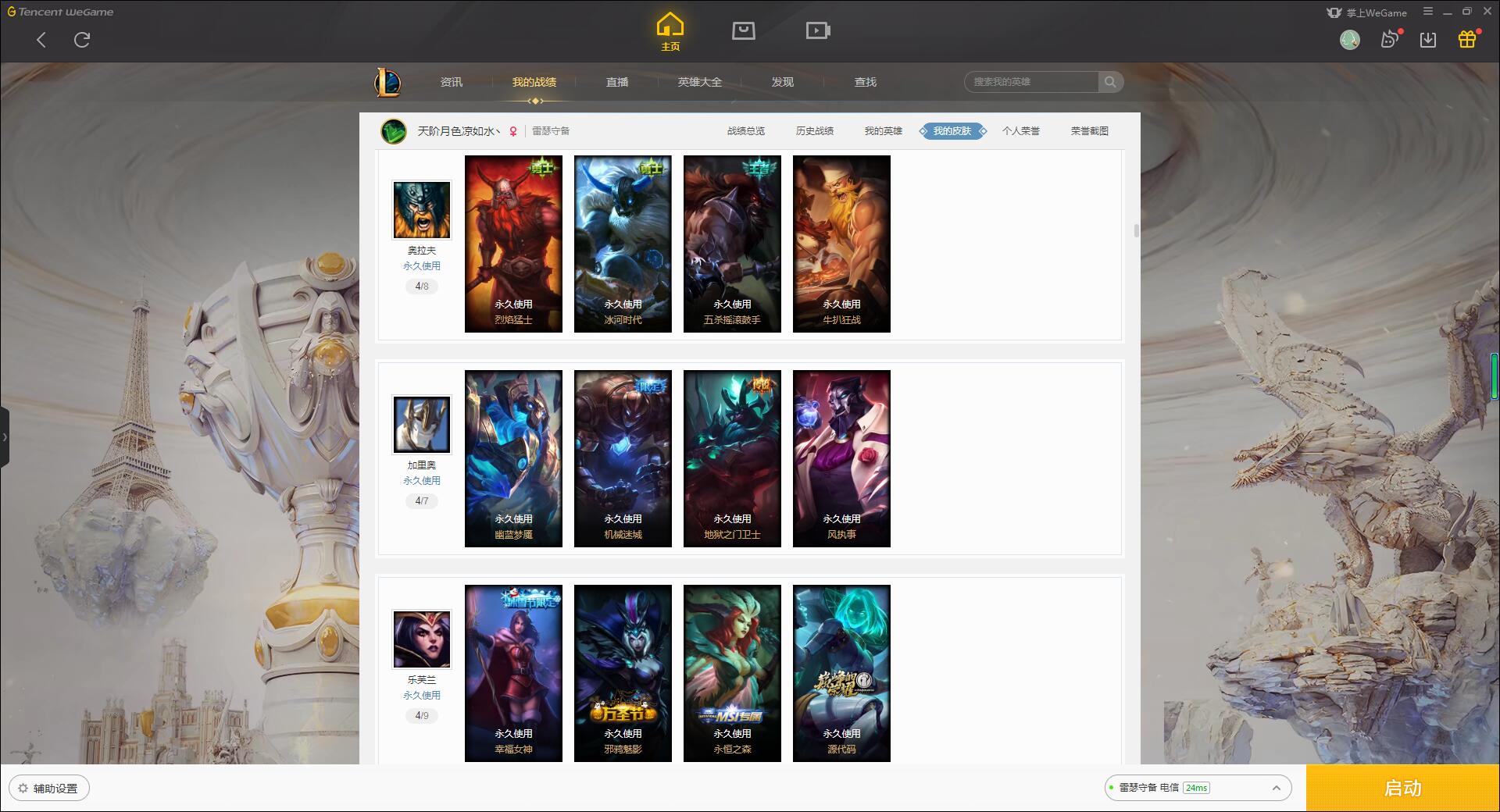Expand the left side panel arrow
The image size is (1500, 812).
click(x=5, y=437)
